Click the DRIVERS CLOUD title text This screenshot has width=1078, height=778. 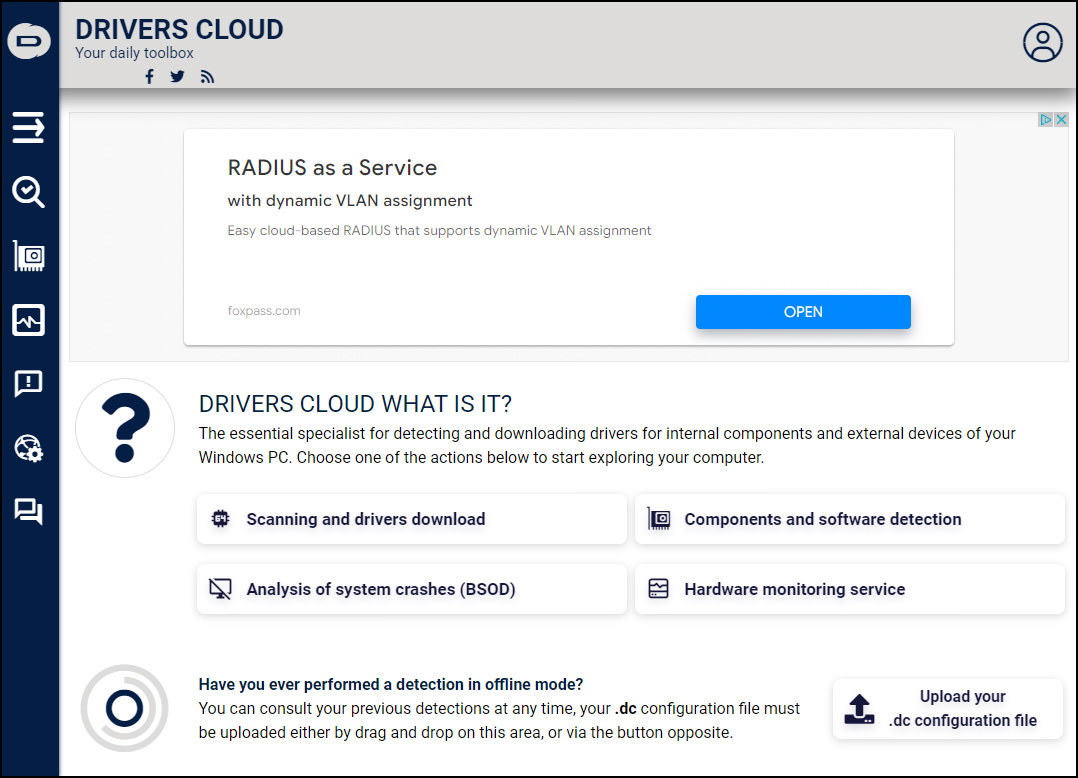179,30
